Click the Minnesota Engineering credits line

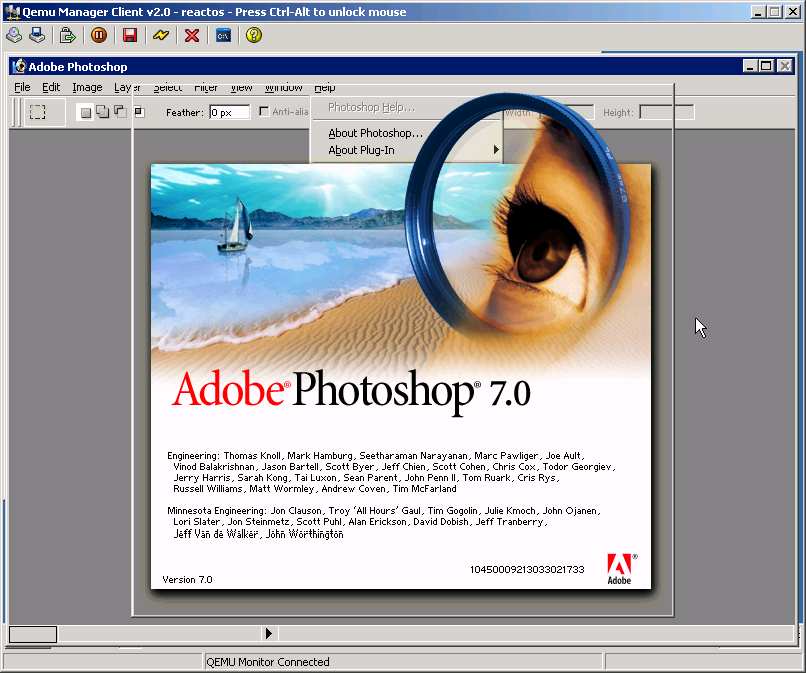click(x=383, y=511)
